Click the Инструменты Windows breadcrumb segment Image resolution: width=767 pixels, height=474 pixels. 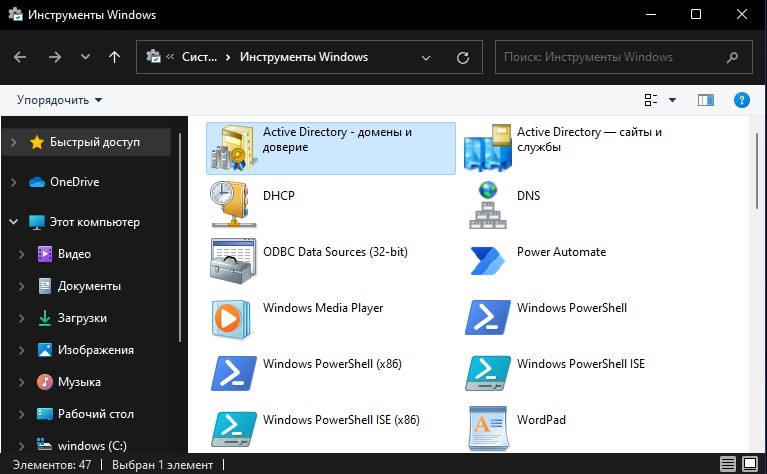point(304,57)
